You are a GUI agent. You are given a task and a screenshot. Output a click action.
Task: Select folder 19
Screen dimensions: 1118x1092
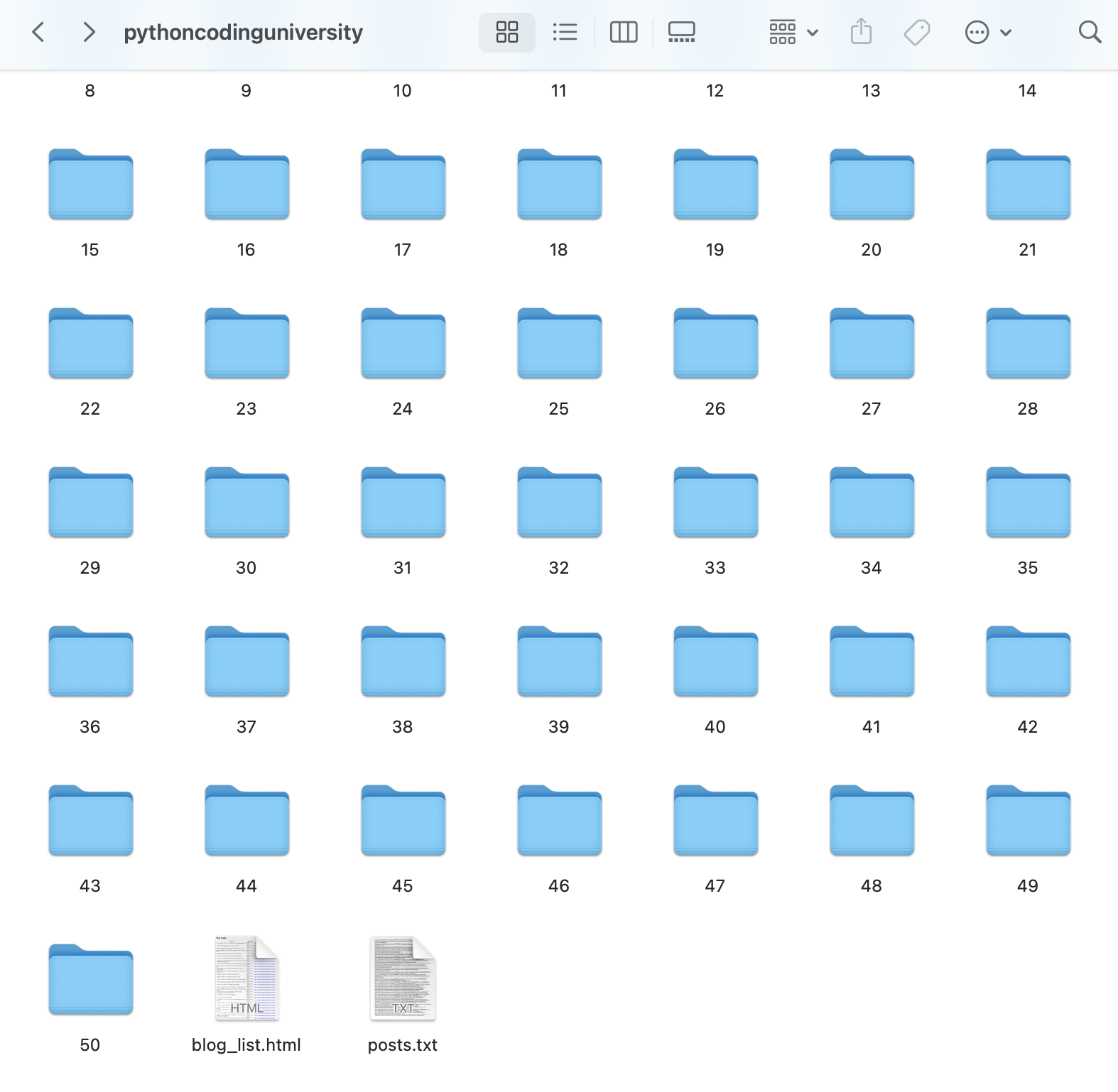(x=716, y=184)
